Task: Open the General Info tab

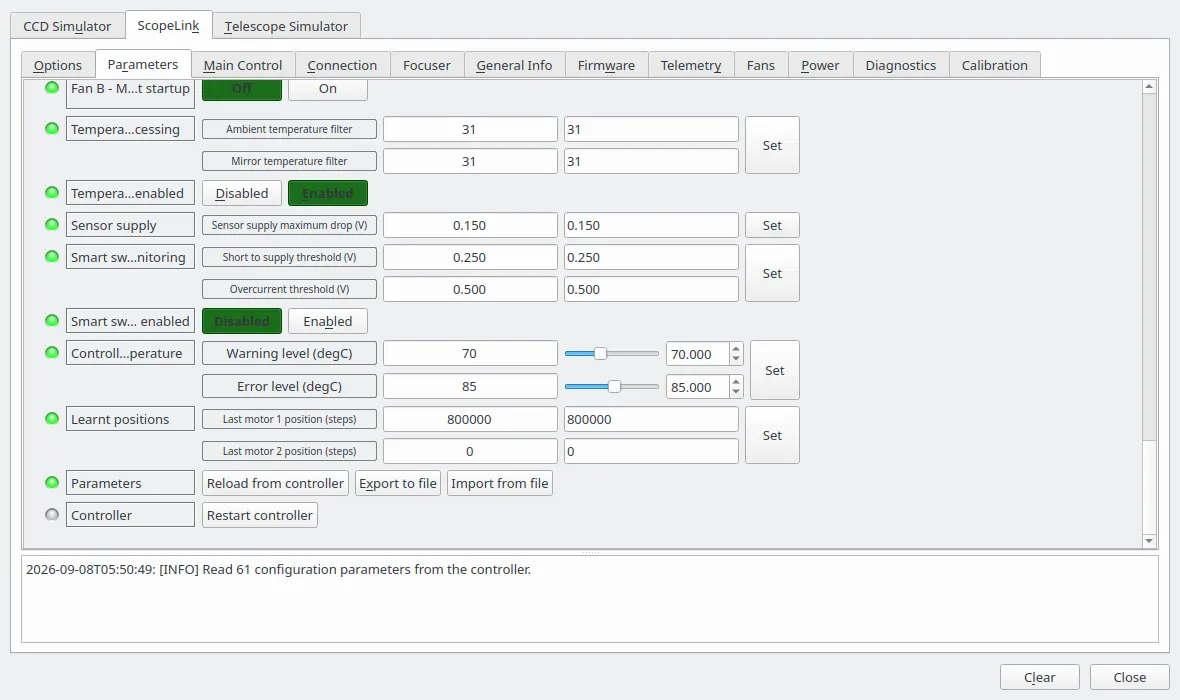Action: click(514, 65)
